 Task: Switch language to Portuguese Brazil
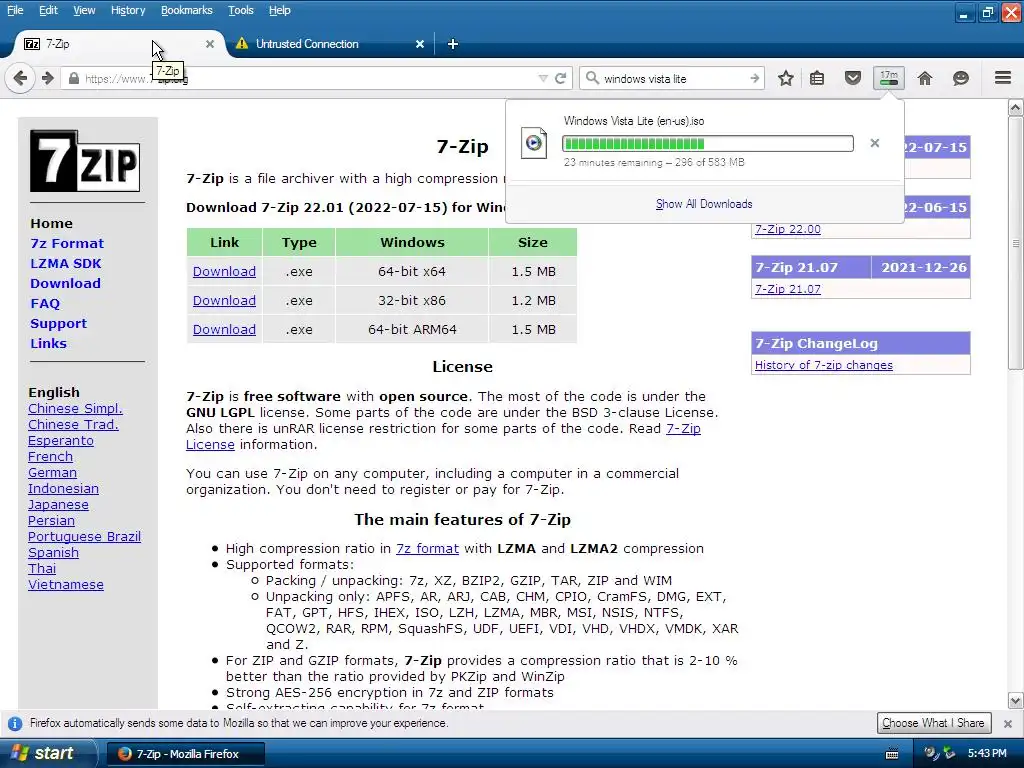pyautogui.click(x=84, y=537)
